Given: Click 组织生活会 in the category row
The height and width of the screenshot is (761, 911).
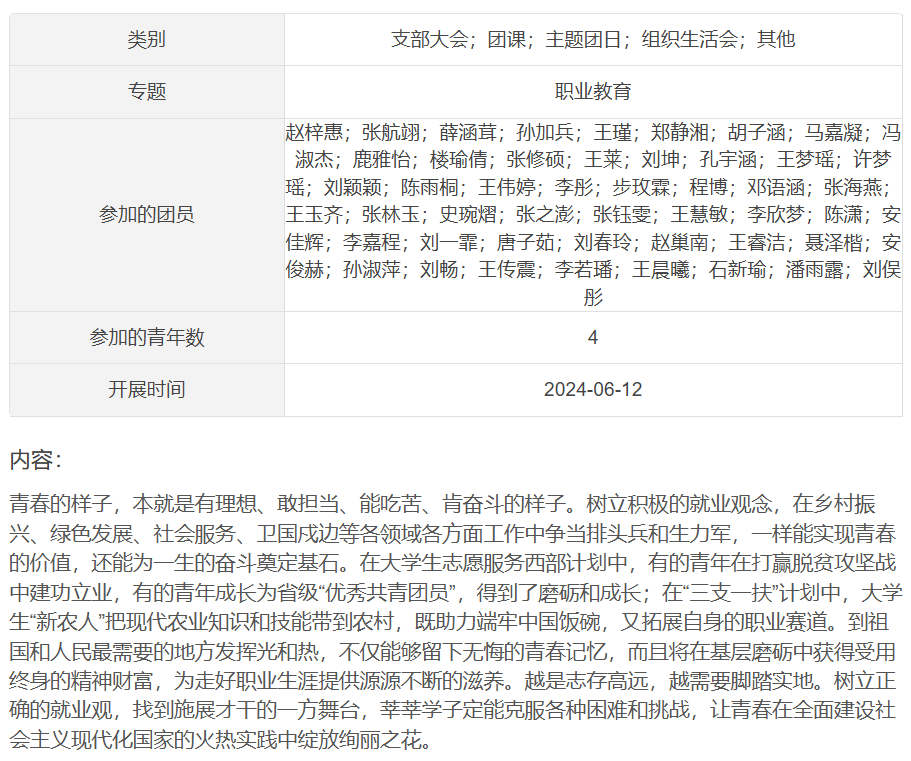Looking at the screenshot, I should coord(688,40).
